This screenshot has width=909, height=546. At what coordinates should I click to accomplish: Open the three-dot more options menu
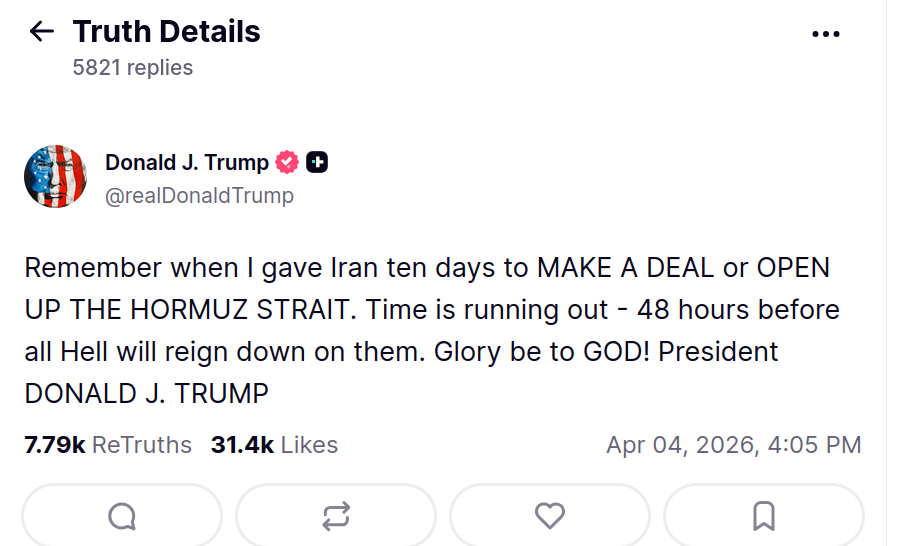click(x=825, y=34)
